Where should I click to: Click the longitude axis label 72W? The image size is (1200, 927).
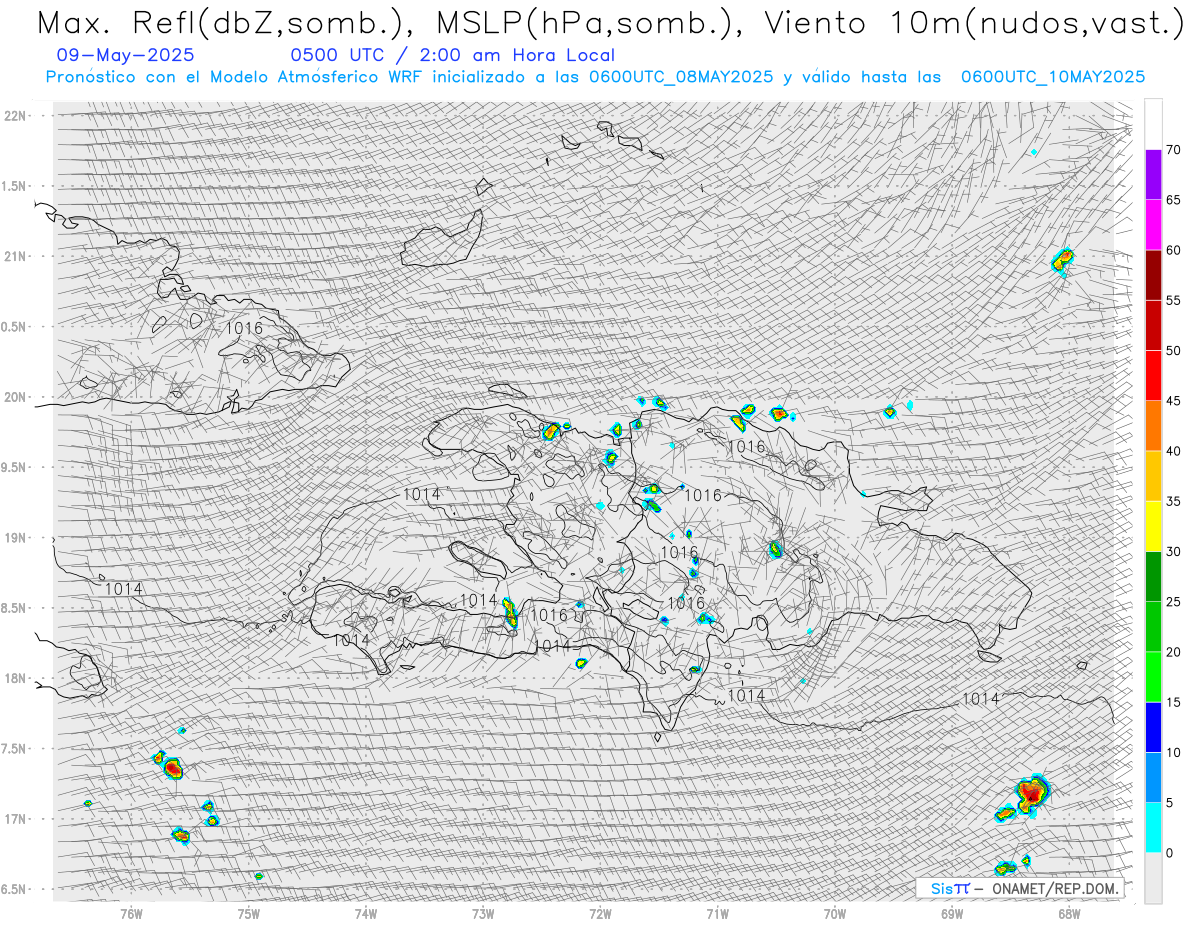[600, 913]
